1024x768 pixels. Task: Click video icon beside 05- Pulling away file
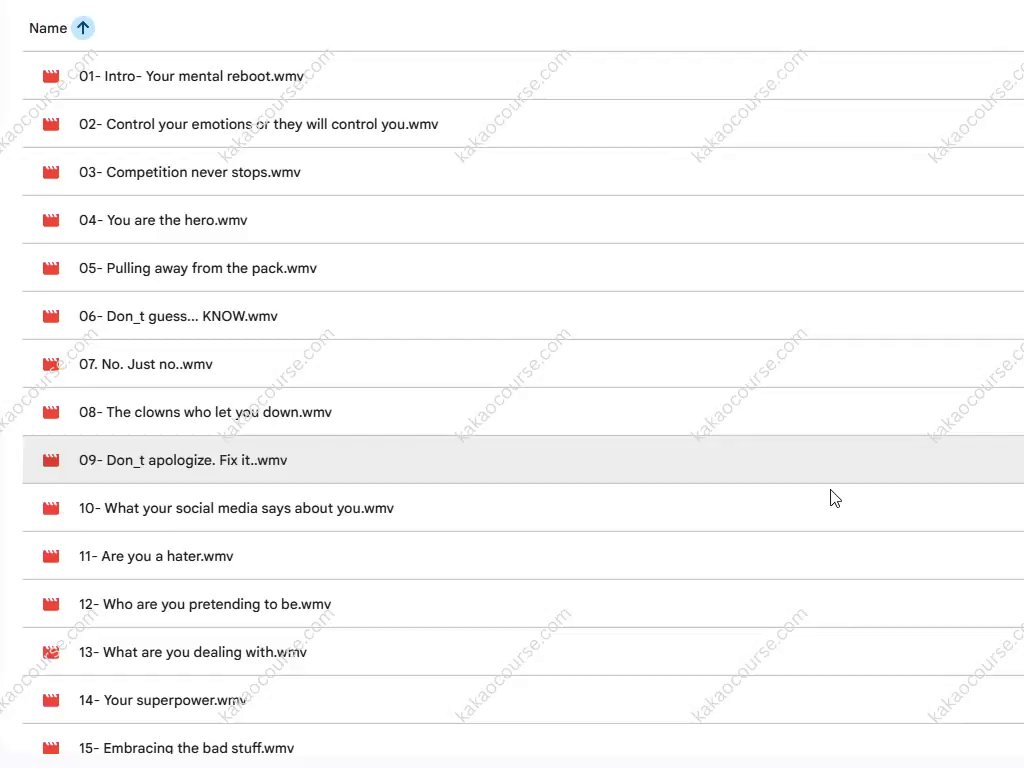point(51,268)
